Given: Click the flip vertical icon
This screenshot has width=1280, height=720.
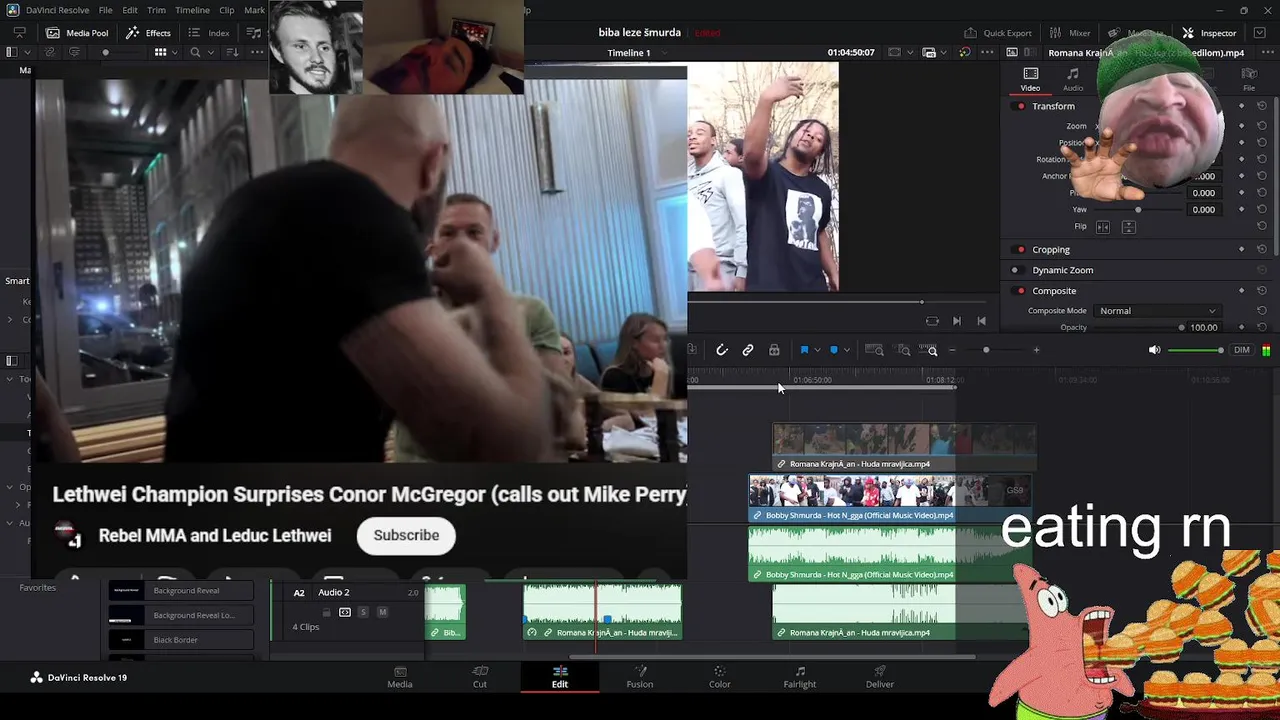Looking at the screenshot, I should [1128, 227].
